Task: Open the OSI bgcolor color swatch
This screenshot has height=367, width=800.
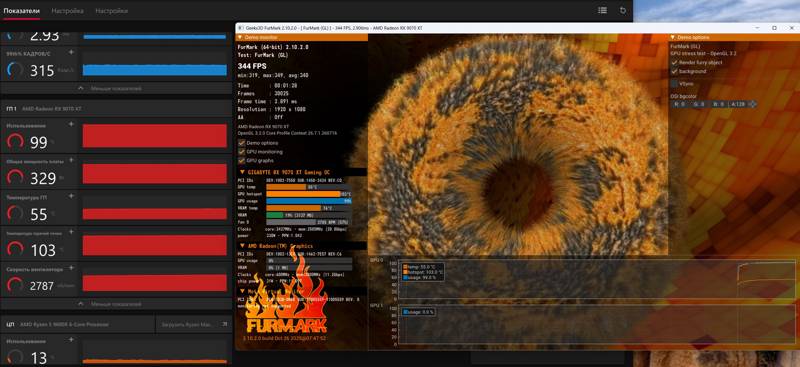Action: pyautogui.click(x=753, y=104)
